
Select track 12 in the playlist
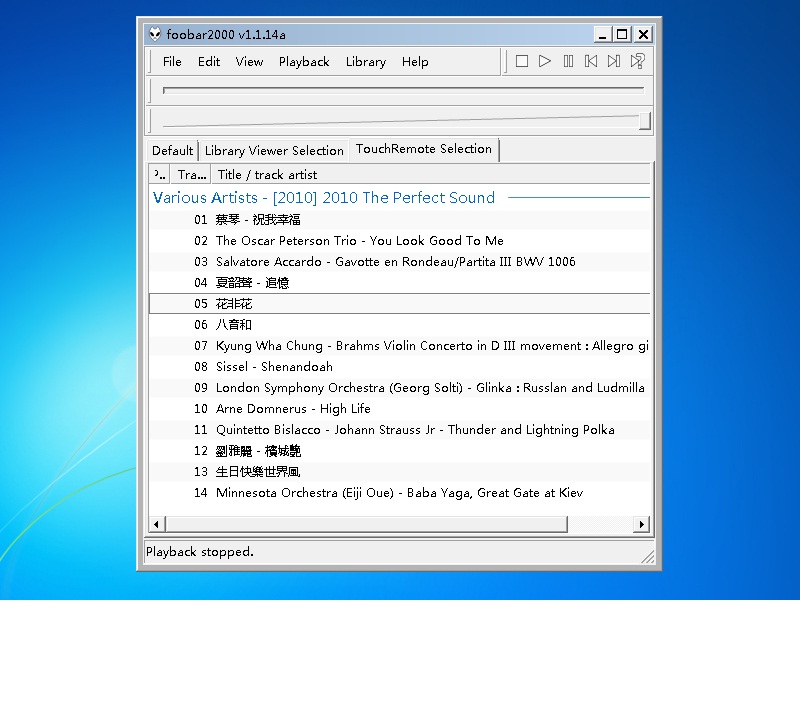coord(399,451)
